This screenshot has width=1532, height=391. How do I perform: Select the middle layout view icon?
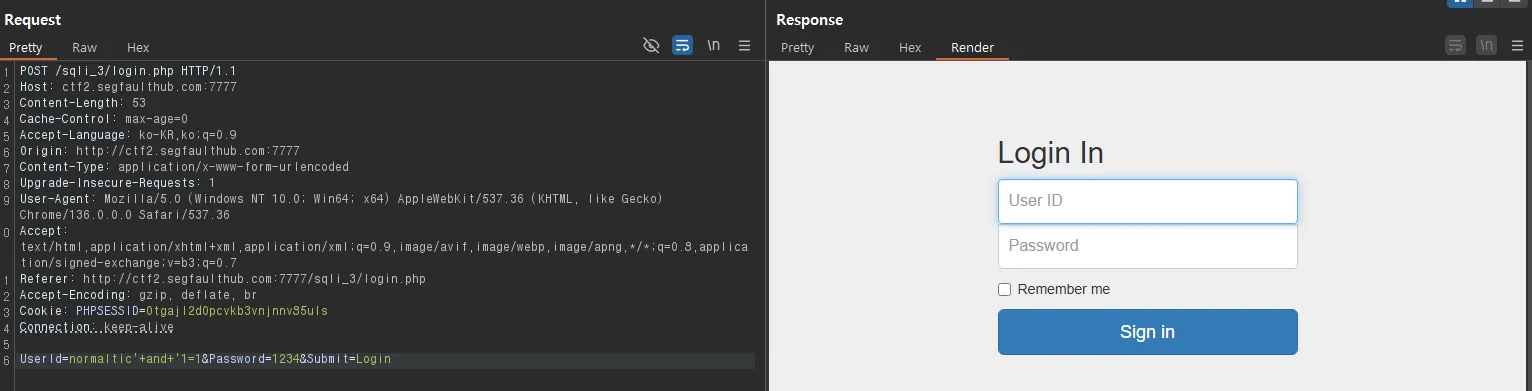(x=1487, y=3)
